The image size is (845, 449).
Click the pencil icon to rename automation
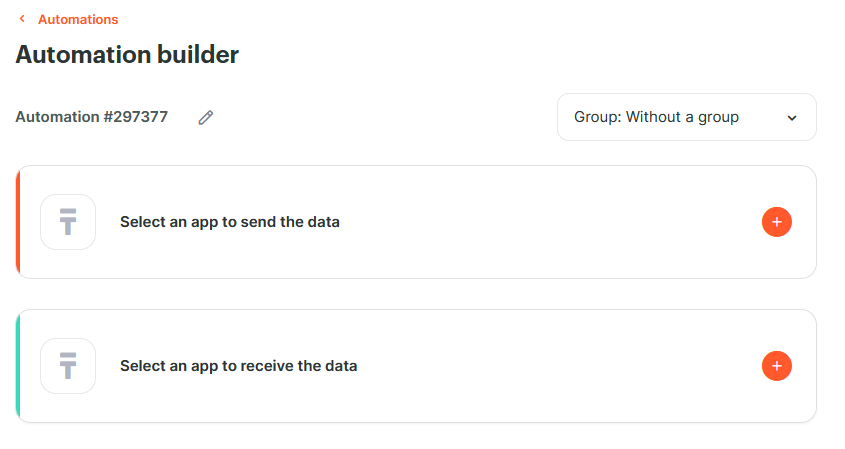[205, 118]
